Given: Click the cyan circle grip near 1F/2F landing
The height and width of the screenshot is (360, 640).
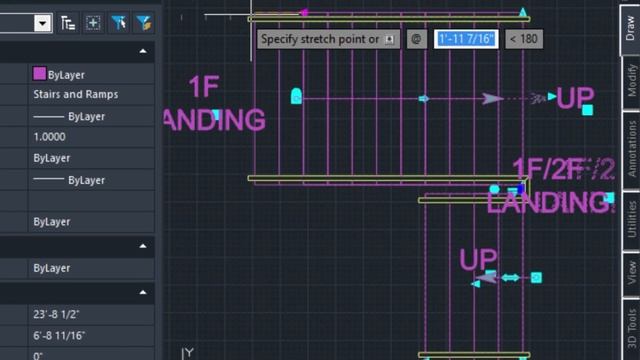Looking at the screenshot, I should click(x=494, y=189).
